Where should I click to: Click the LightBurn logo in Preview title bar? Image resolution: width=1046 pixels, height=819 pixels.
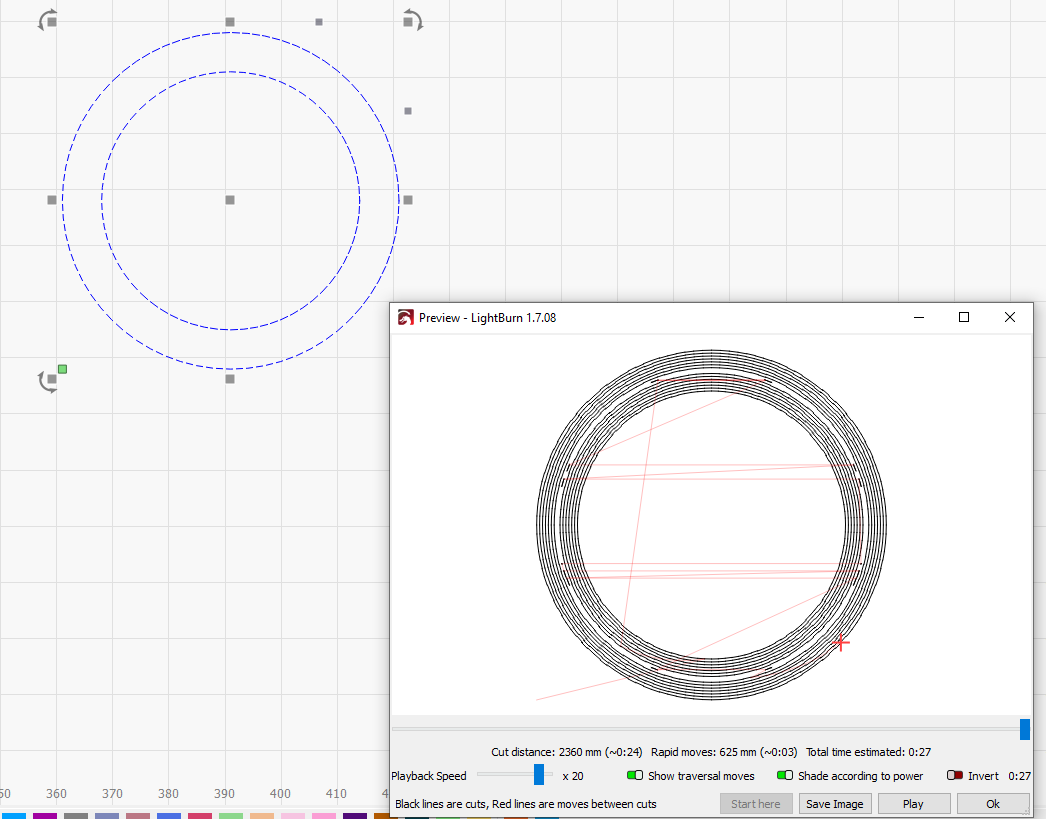(406, 317)
